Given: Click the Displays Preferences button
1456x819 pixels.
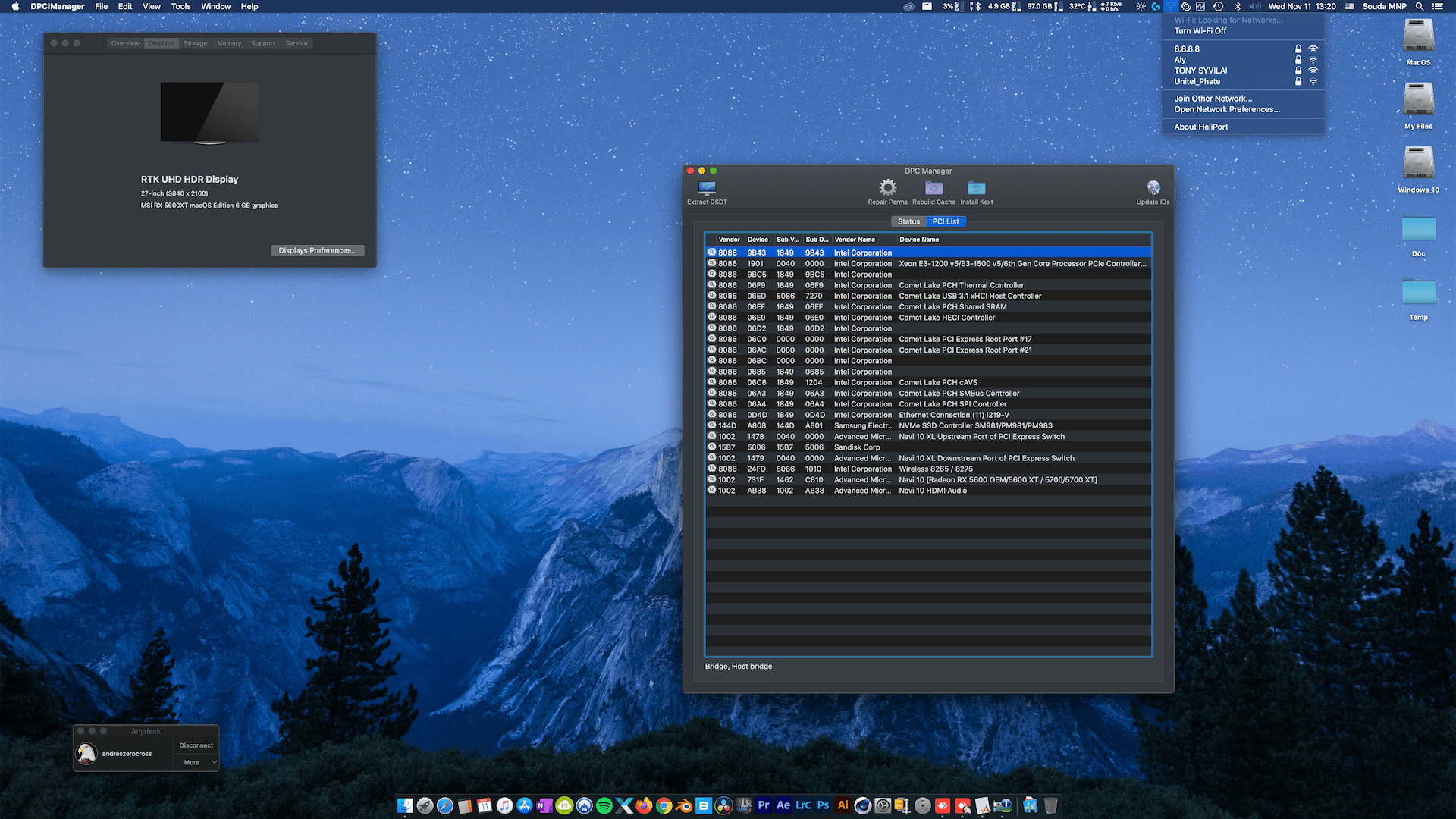Looking at the screenshot, I should click(x=317, y=250).
